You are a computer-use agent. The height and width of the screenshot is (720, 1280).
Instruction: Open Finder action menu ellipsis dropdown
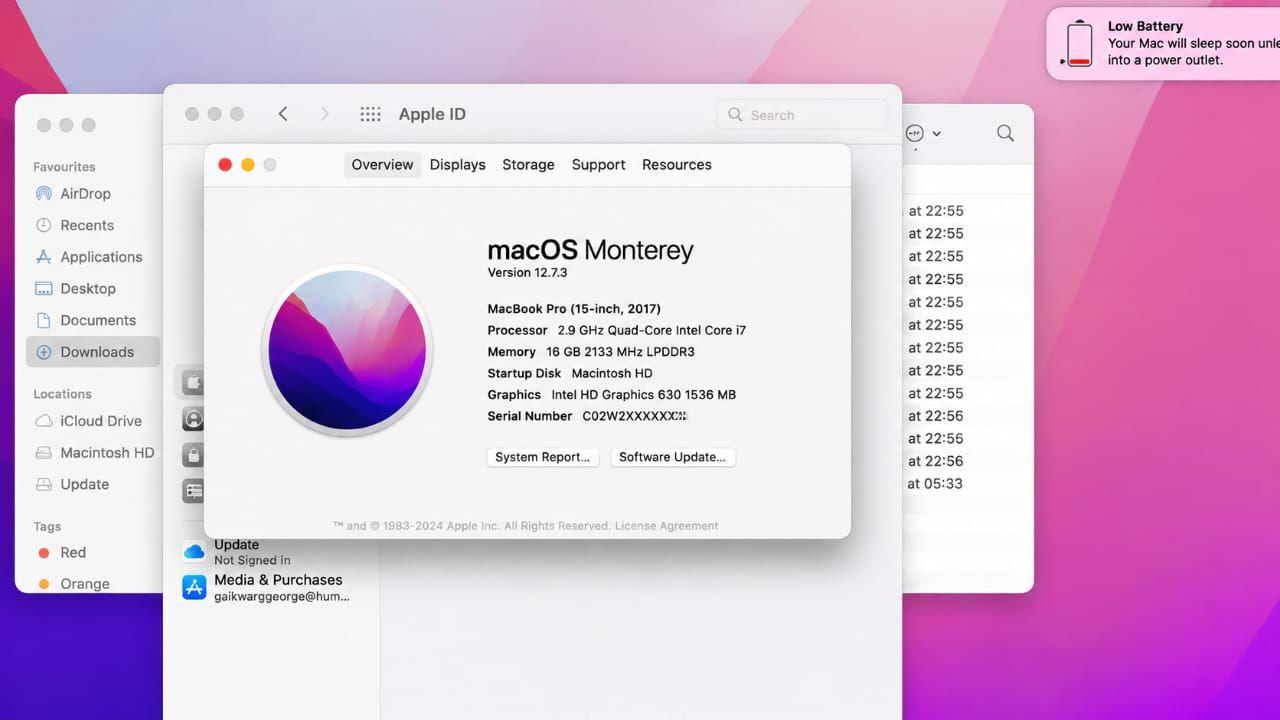[x=923, y=133]
